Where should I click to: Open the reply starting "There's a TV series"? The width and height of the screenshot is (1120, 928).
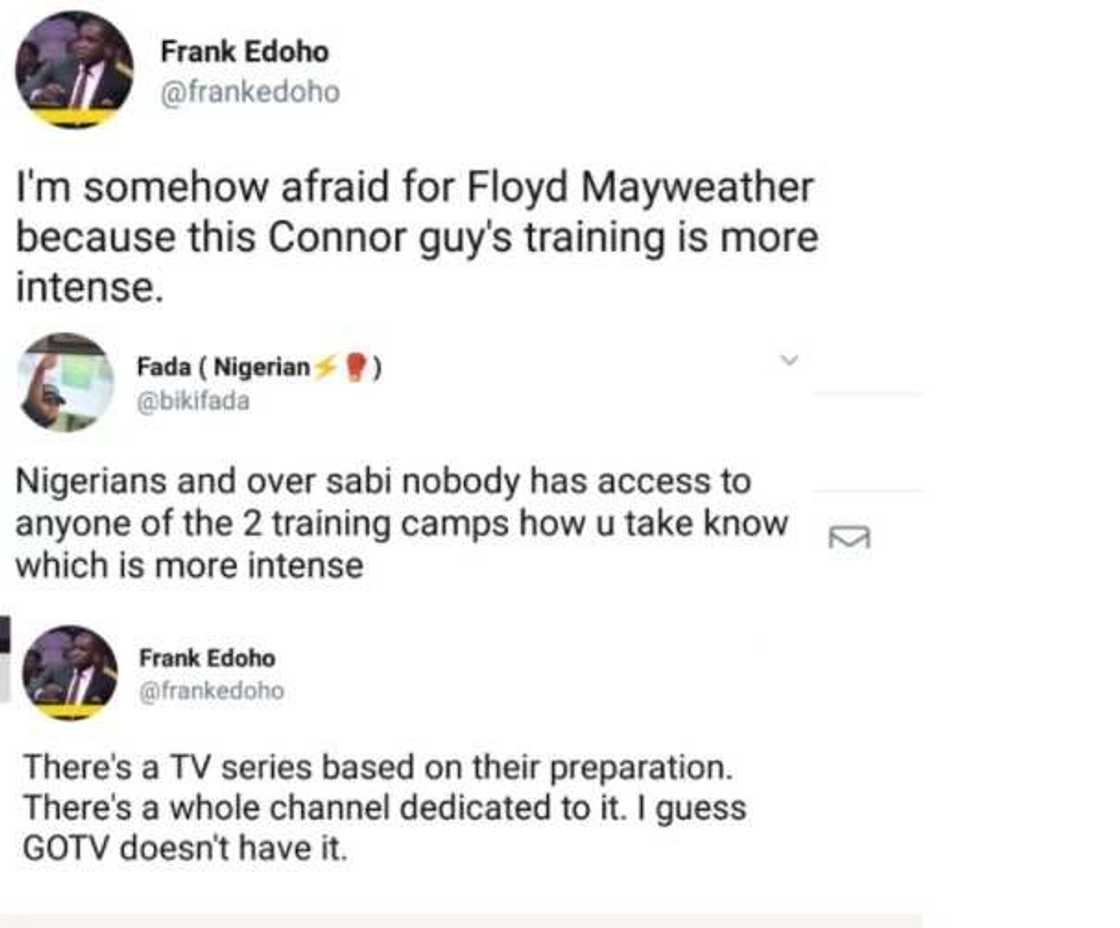(x=385, y=808)
